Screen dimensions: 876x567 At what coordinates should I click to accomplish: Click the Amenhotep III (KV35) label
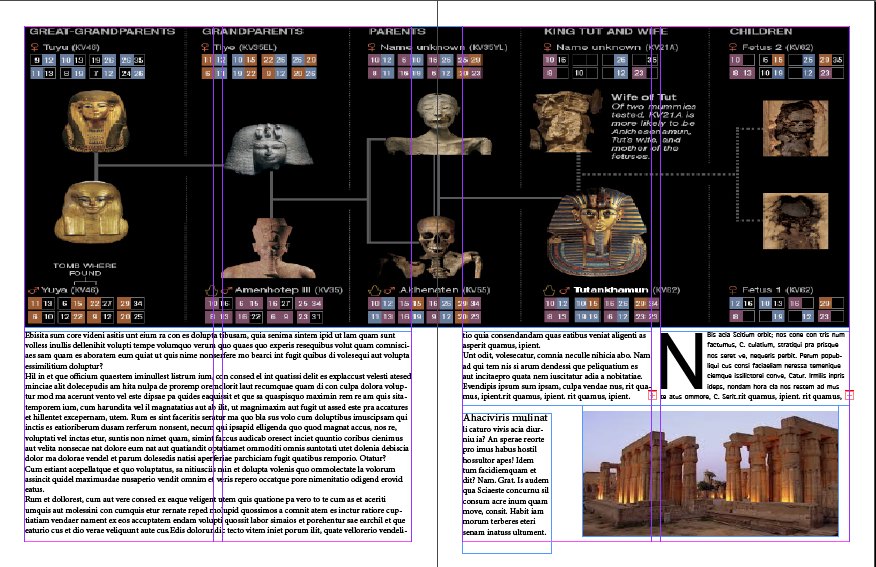tap(289, 290)
